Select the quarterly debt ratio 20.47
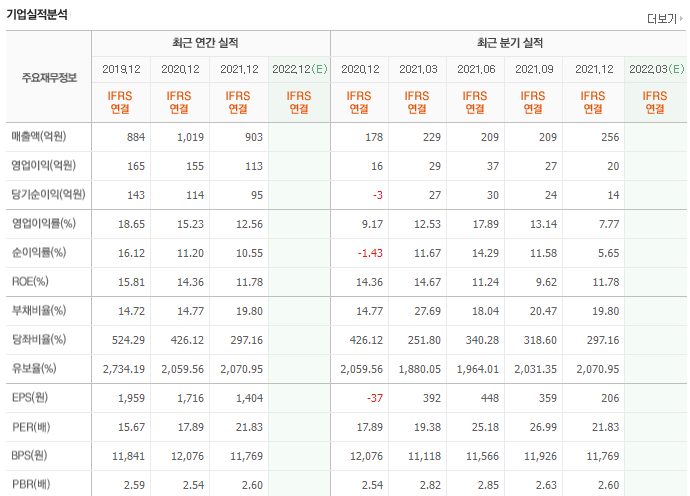Viewport: 690px width, 496px height. (x=543, y=312)
